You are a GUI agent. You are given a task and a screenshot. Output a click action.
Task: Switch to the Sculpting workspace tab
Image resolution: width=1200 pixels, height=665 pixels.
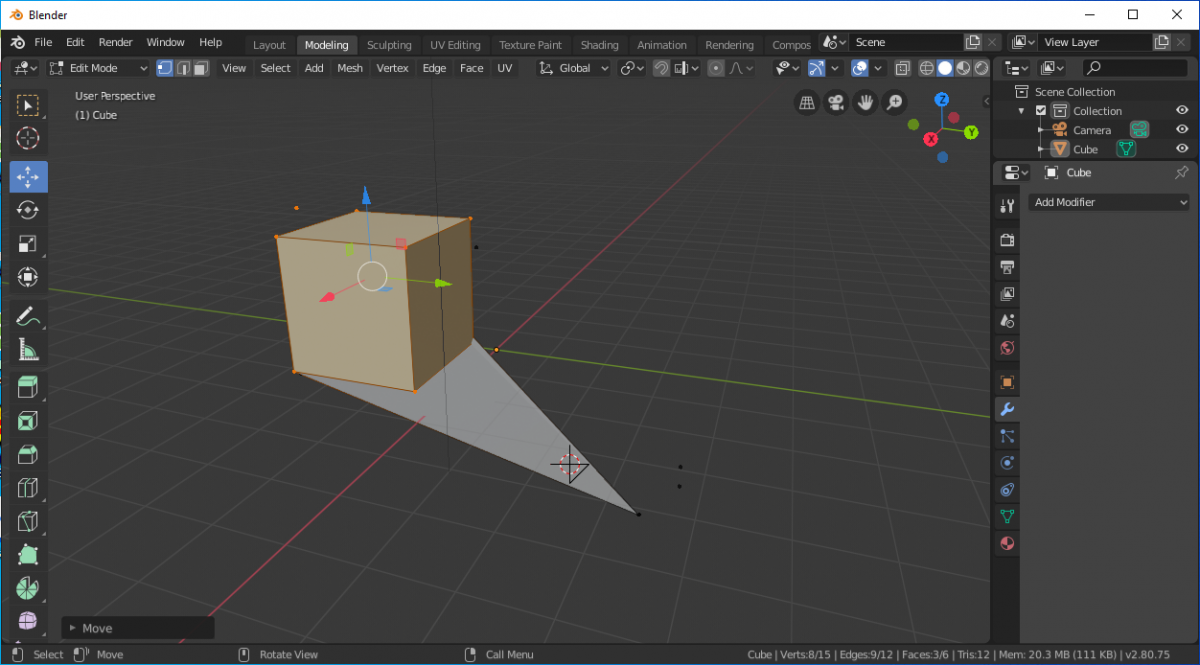click(389, 45)
